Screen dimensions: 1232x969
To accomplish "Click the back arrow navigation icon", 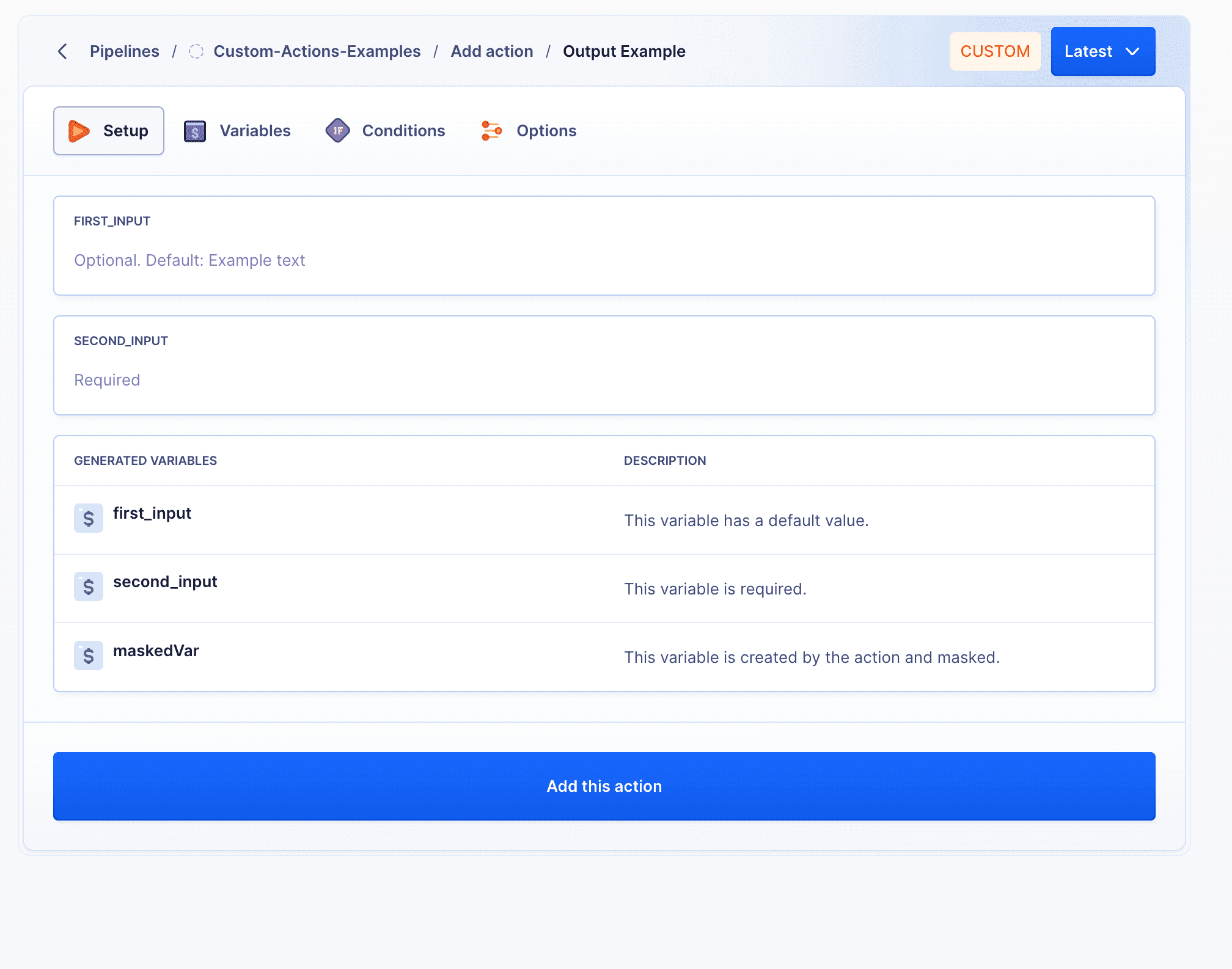I will click(x=62, y=51).
